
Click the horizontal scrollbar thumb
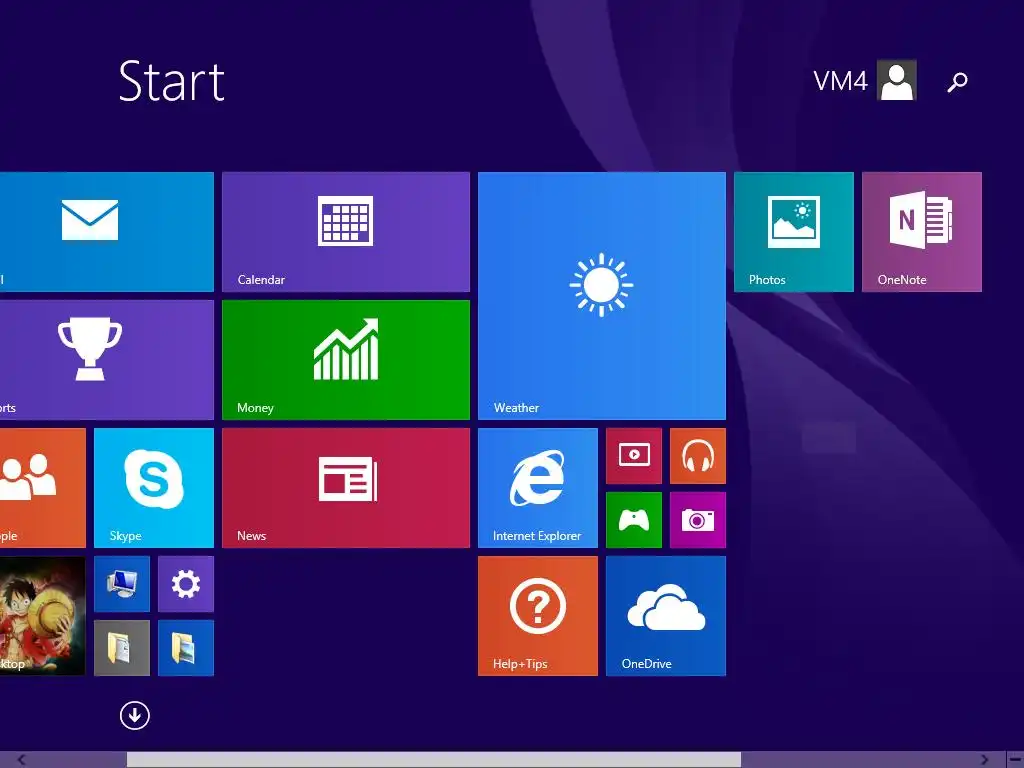[434, 760]
